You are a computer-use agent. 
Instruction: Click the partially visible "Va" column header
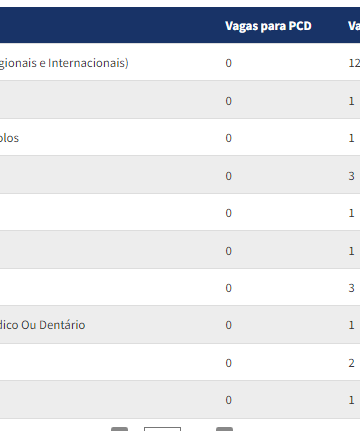(354, 26)
